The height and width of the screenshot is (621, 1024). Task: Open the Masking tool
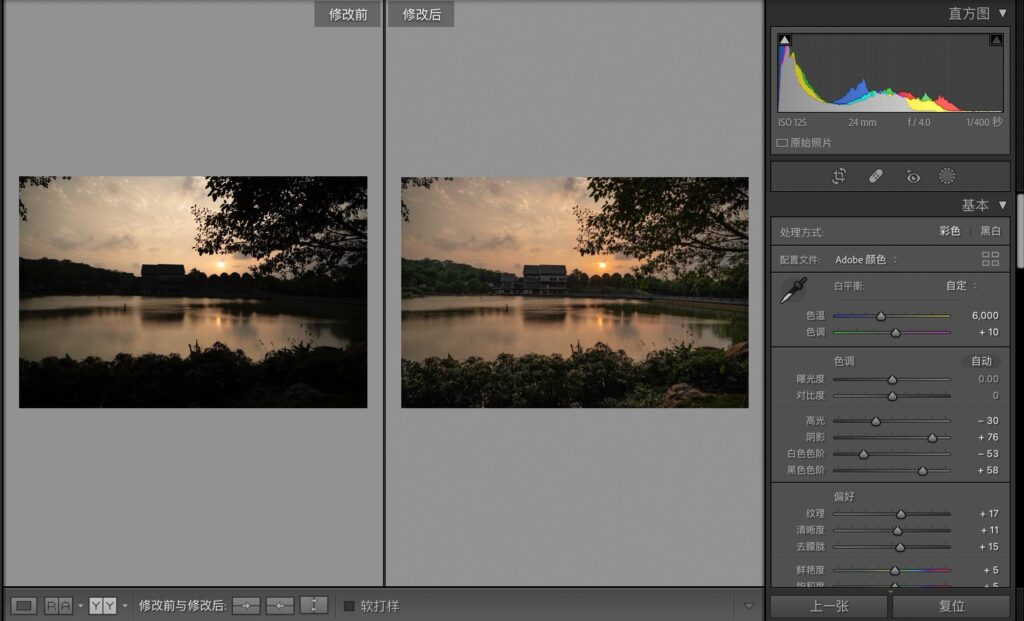click(x=947, y=176)
